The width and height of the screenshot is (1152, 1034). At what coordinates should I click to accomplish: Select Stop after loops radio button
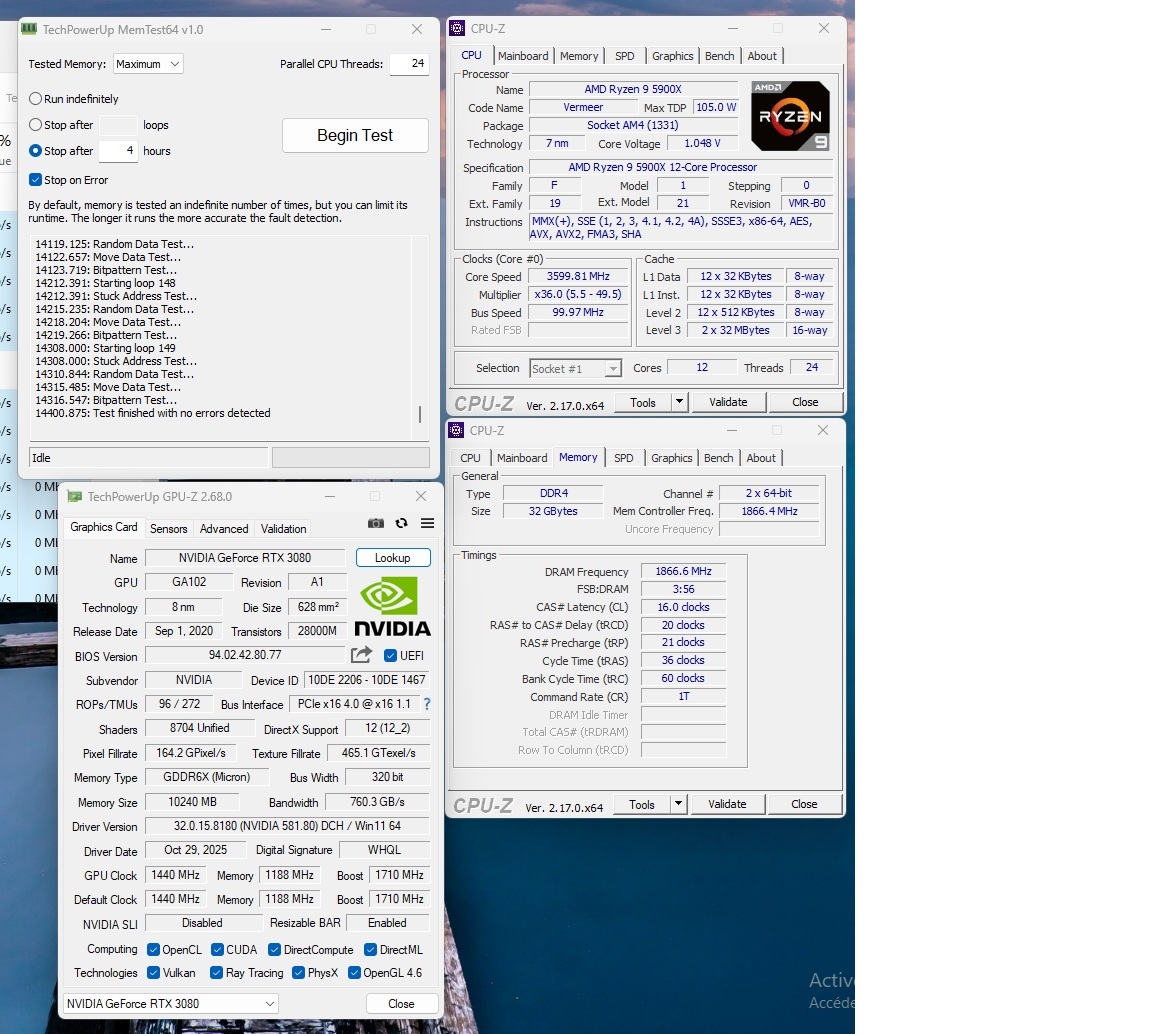coord(36,125)
